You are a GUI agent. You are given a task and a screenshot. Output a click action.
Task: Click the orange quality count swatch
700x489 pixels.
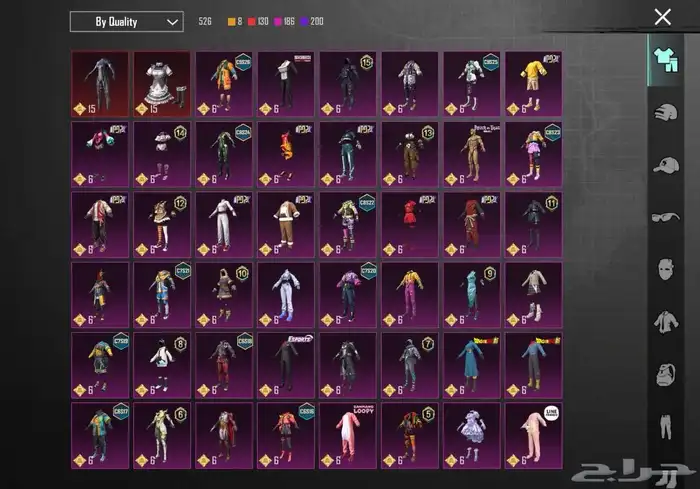click(x=230, y=21)
